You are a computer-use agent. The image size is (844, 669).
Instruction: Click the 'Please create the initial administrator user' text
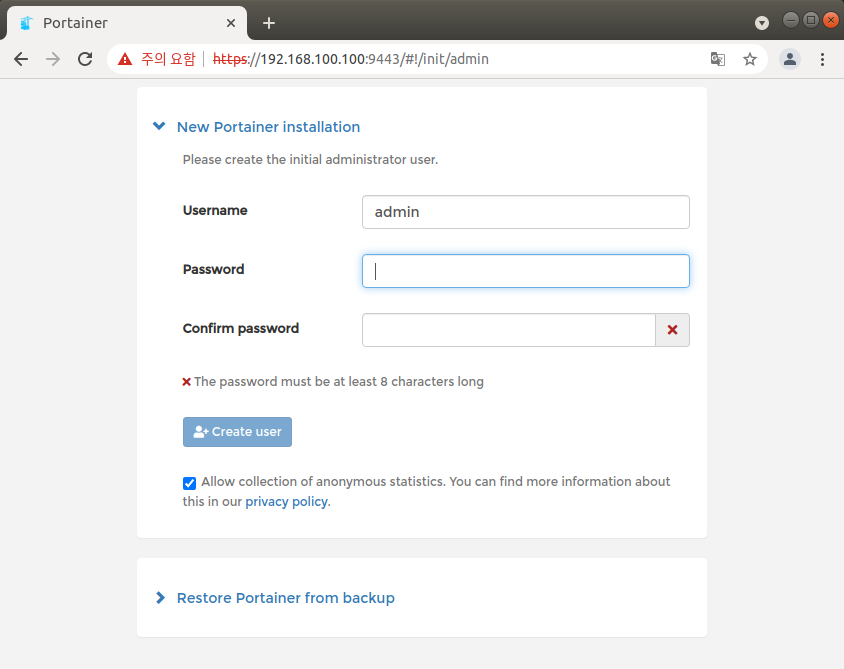click(310, 160)
